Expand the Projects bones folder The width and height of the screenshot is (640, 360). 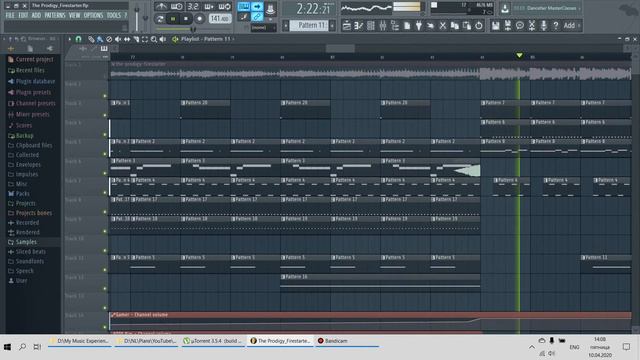(x=33, y=213)
